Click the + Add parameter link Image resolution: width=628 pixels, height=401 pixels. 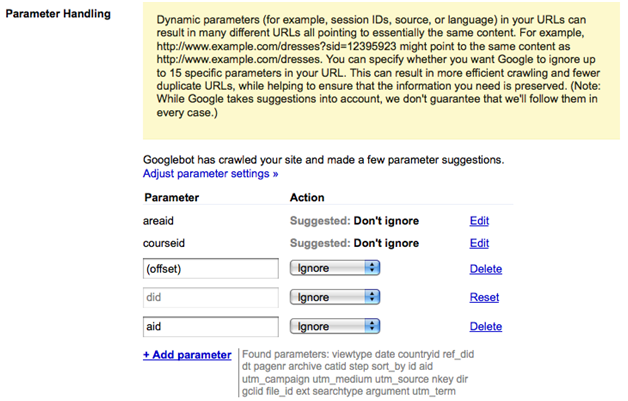click(187, 355)
